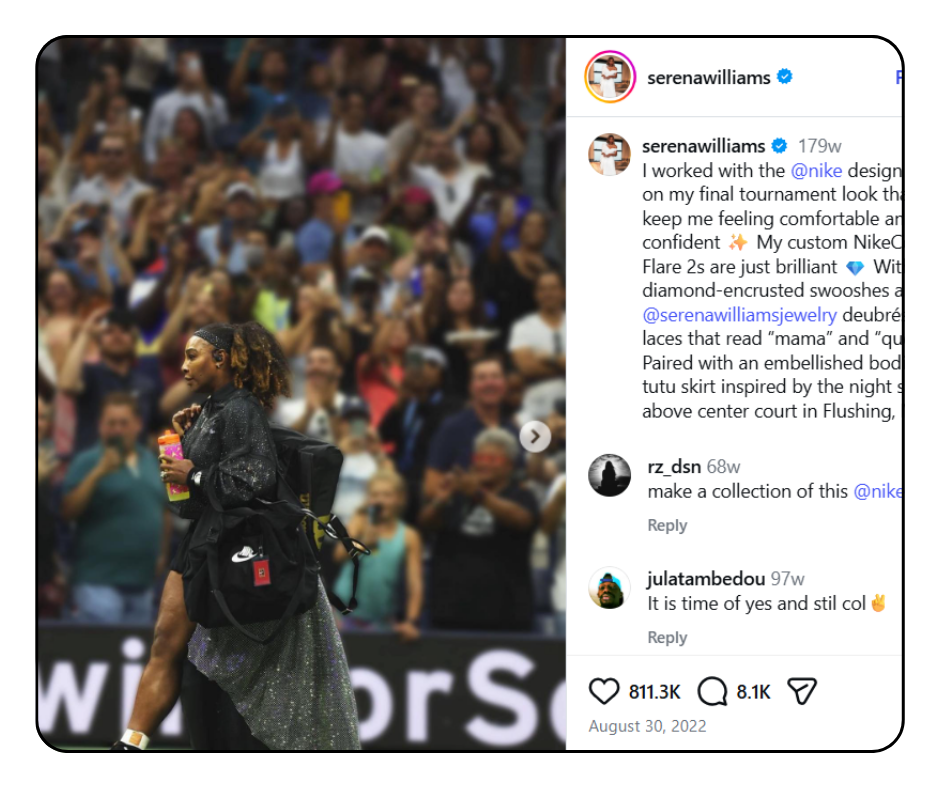
Task: Click julatambedou username
Action: pyautogui.click(x=706, y=579)
